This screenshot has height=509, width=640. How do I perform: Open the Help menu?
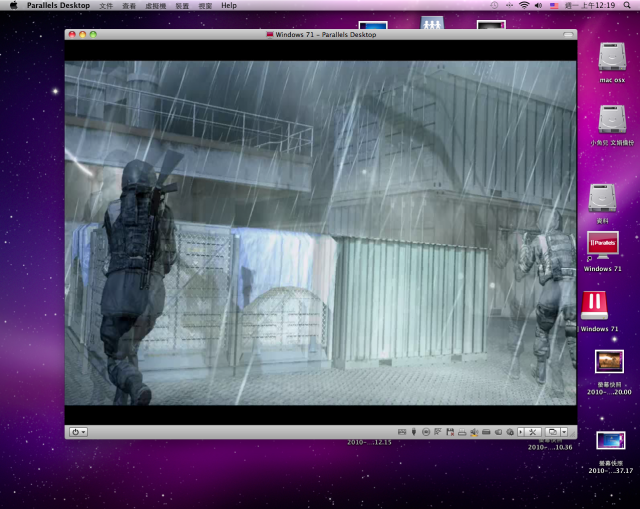(x=229, y=5)
